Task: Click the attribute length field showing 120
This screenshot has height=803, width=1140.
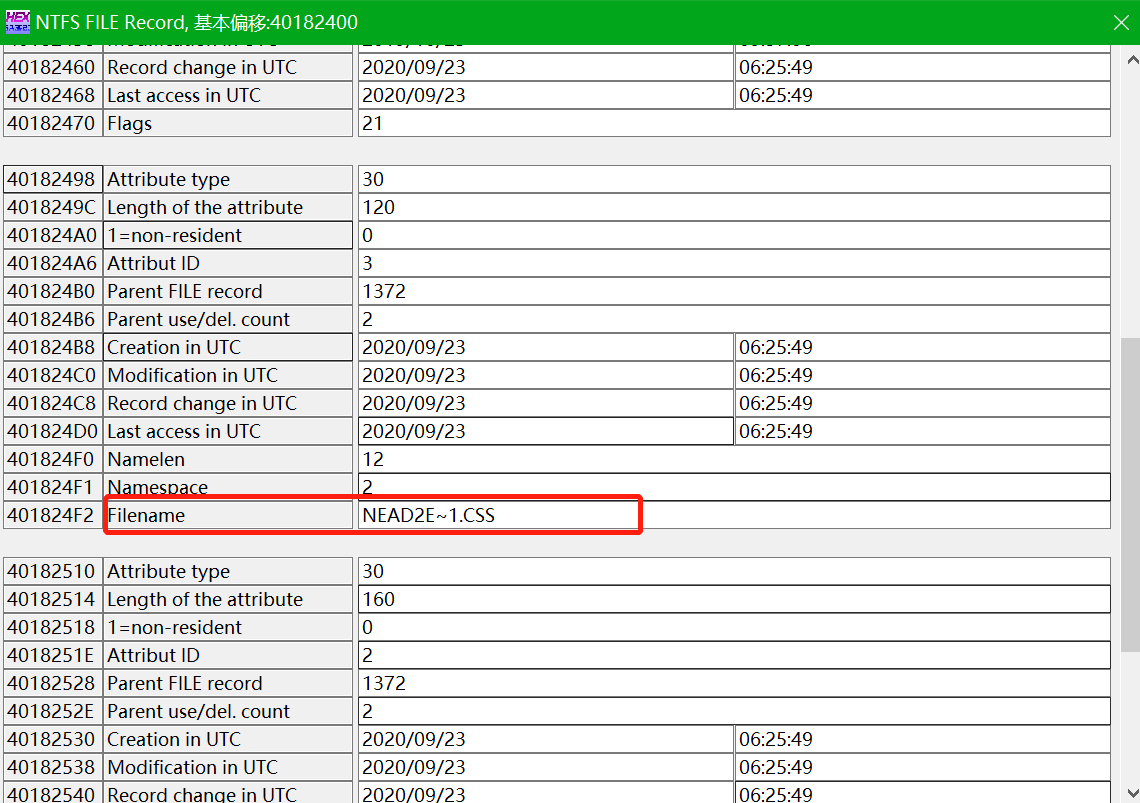Action: tap(734, 207)
